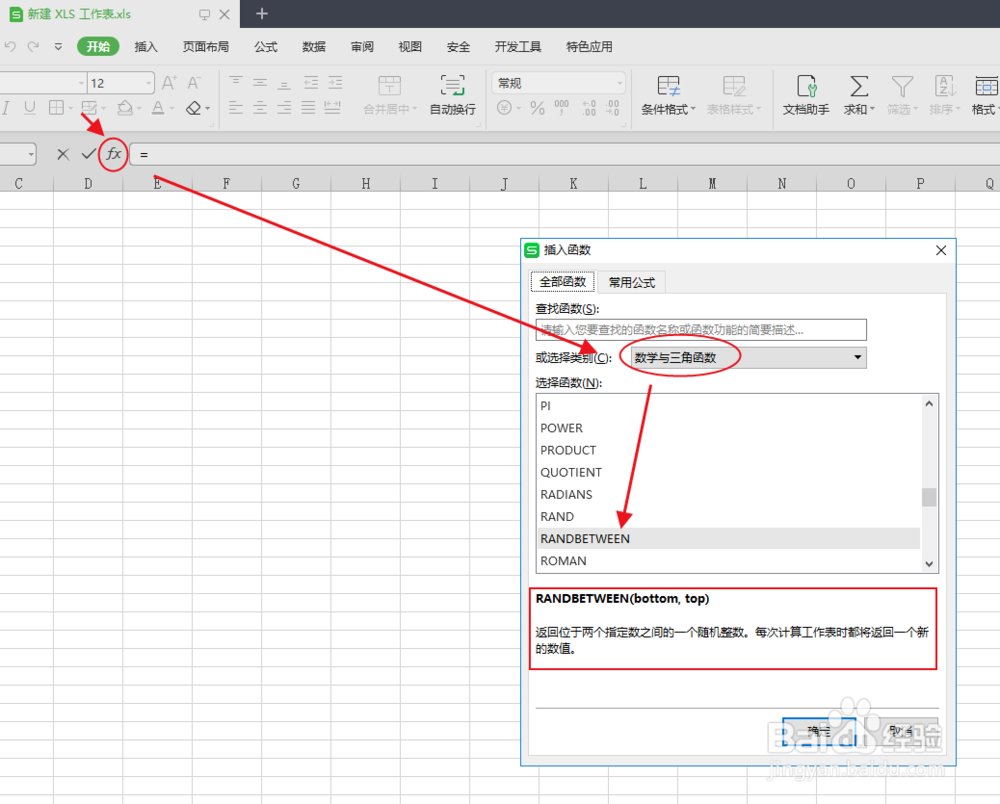The height and width of the screenshot is (804, 1000).
Task: Switch to the 开发工具 ribbon tab
Action: pyautogui.click(x=518, y=47)
